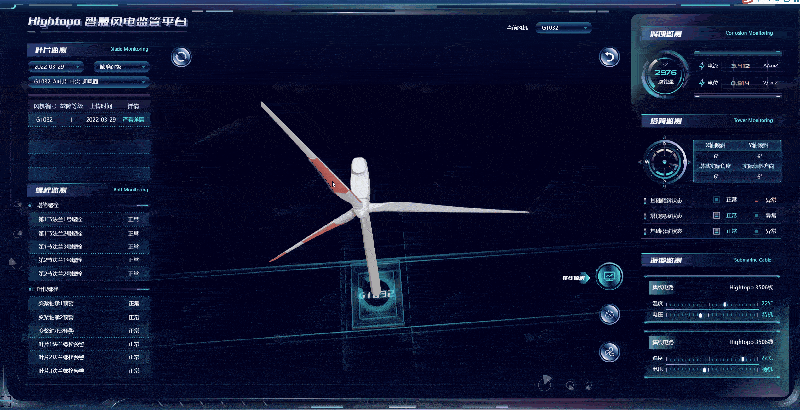Click the G1032 cell in the blade table
The image size is (800, 410).
tap(43, 119)
